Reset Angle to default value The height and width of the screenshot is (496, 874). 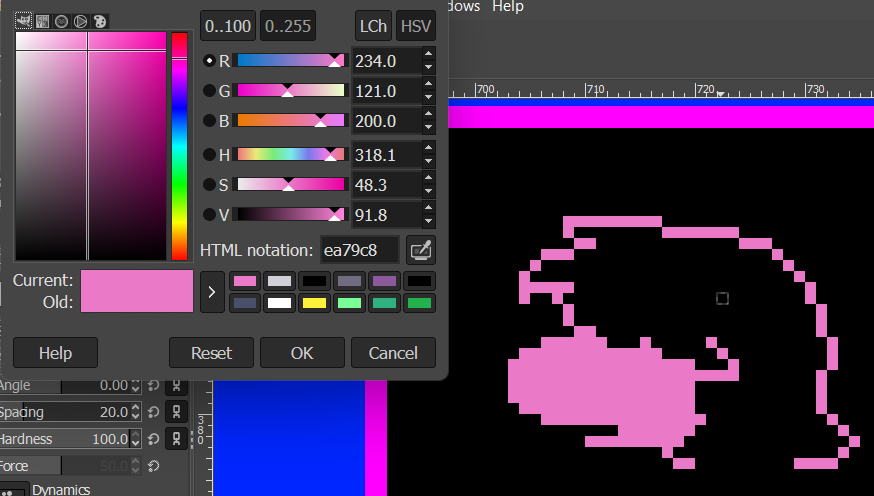tap(153, 385)
